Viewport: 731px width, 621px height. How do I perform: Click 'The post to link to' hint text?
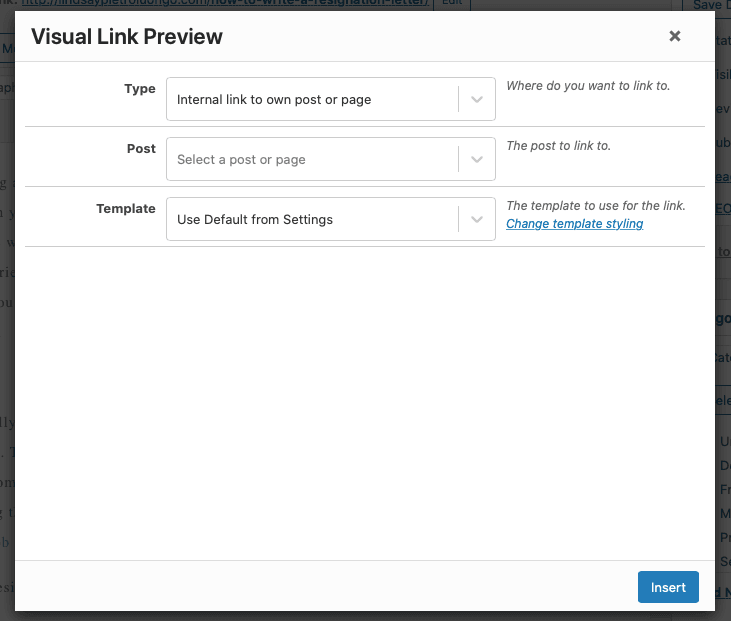pos(558,146)
